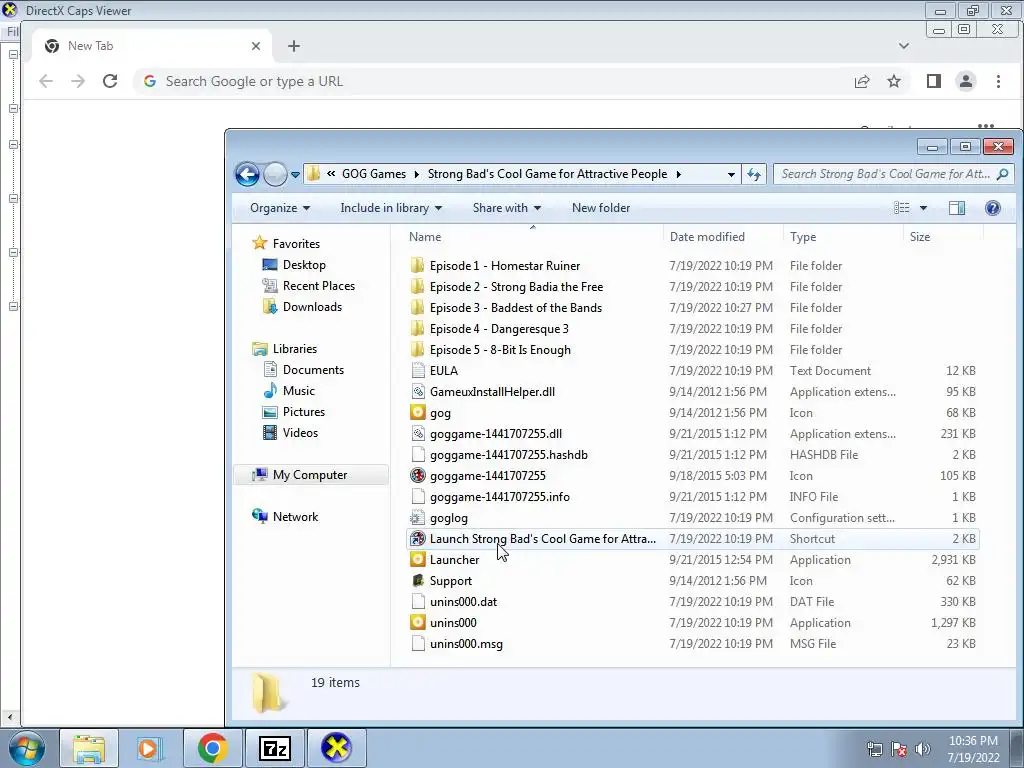The image size is (1024, 768).
Task: Select My Computer in navigation pane
Action: (310, 475)
